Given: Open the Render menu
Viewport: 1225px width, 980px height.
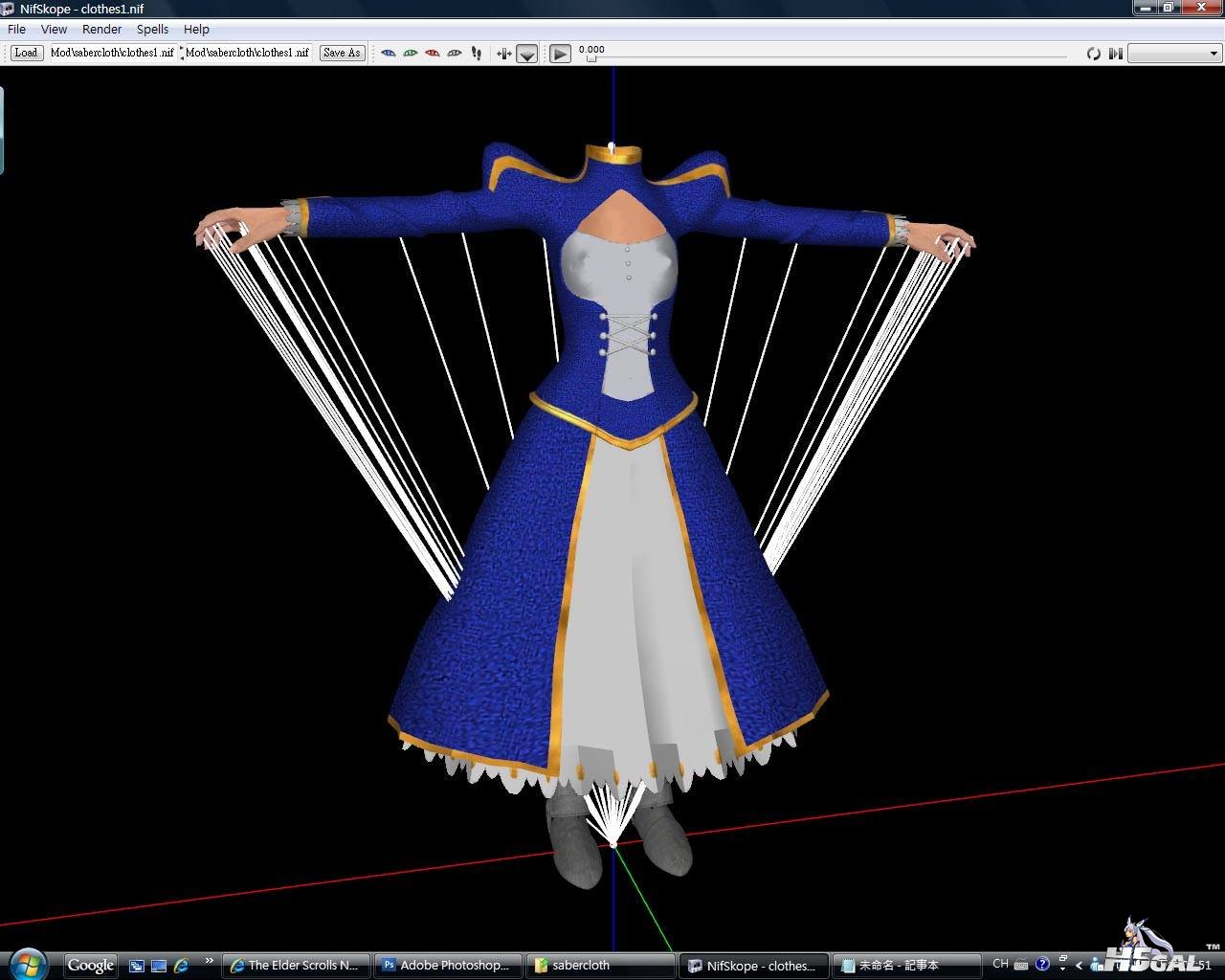Looking at the screenshot, I should pos(101,30).
